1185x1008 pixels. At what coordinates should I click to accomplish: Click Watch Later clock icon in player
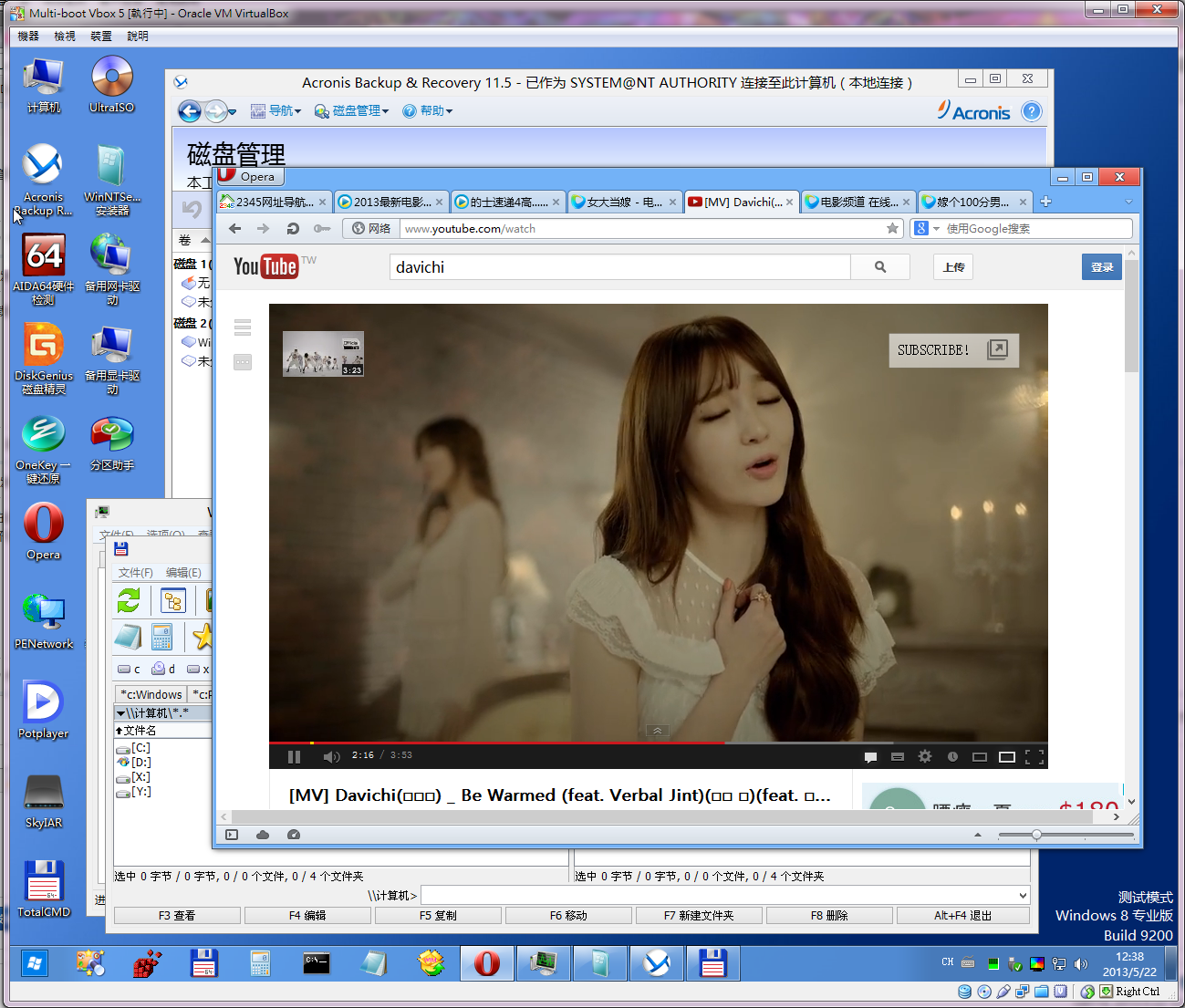(x=952, y=756)
